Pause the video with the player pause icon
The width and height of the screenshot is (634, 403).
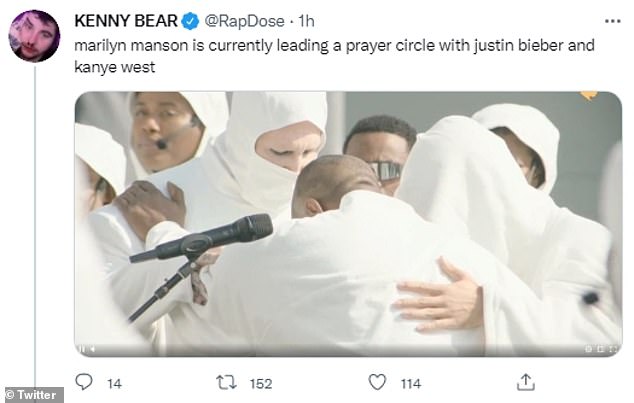coord(82,350)
